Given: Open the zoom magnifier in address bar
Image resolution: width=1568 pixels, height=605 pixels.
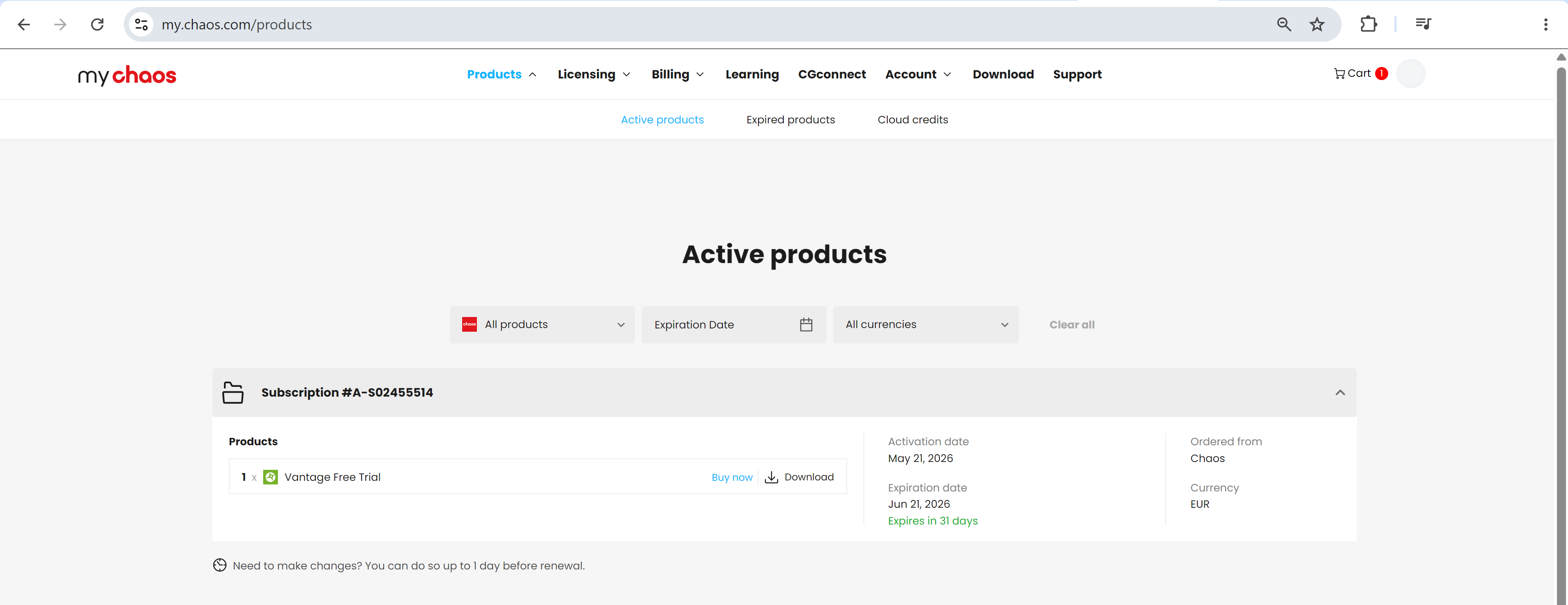Looking at the screenshot, I should coord(1284,25).
